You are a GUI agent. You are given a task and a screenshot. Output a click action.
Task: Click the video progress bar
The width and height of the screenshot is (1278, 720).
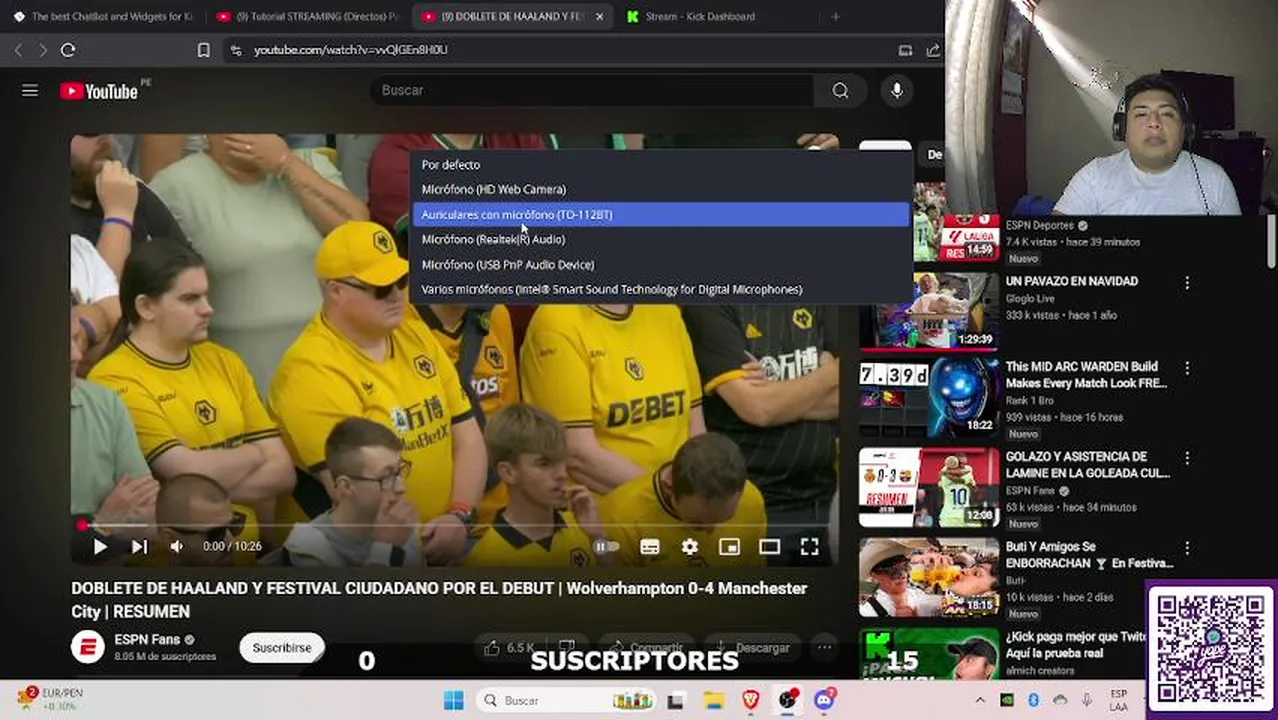[454, 524]
